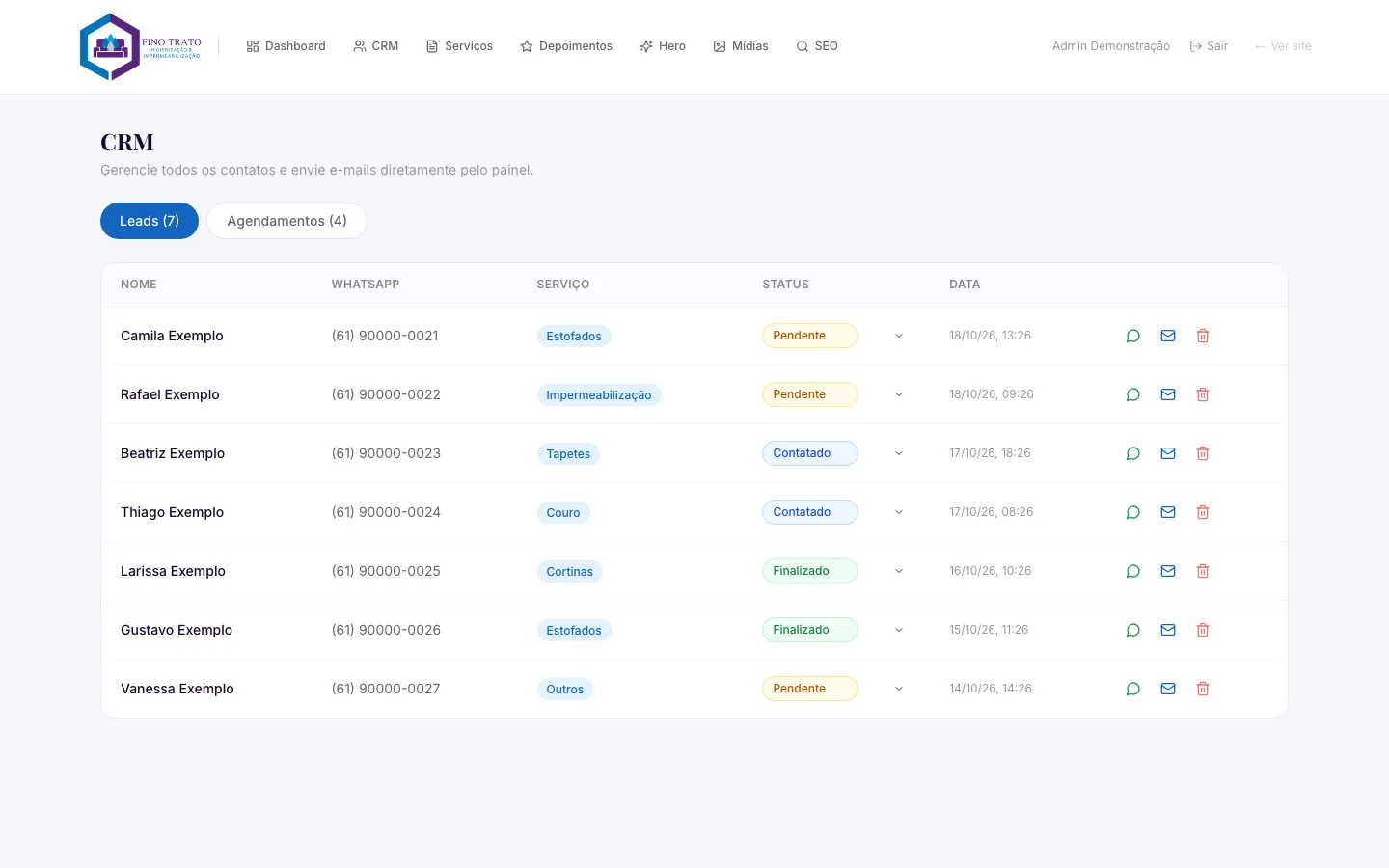Open WhatsApp chat for Rafael Exemplo
1389x868 pixels.
click(1133, 394)
